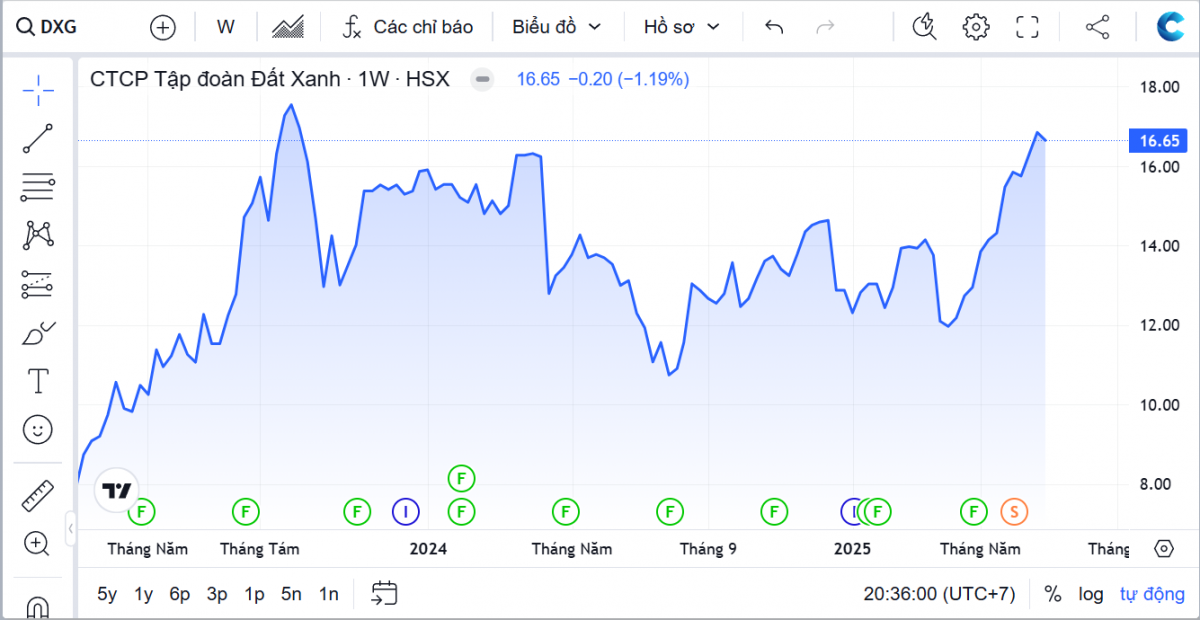Open the emoji icons tool
This screenshot has width=1200, height=620.
[x=38, y=430]
